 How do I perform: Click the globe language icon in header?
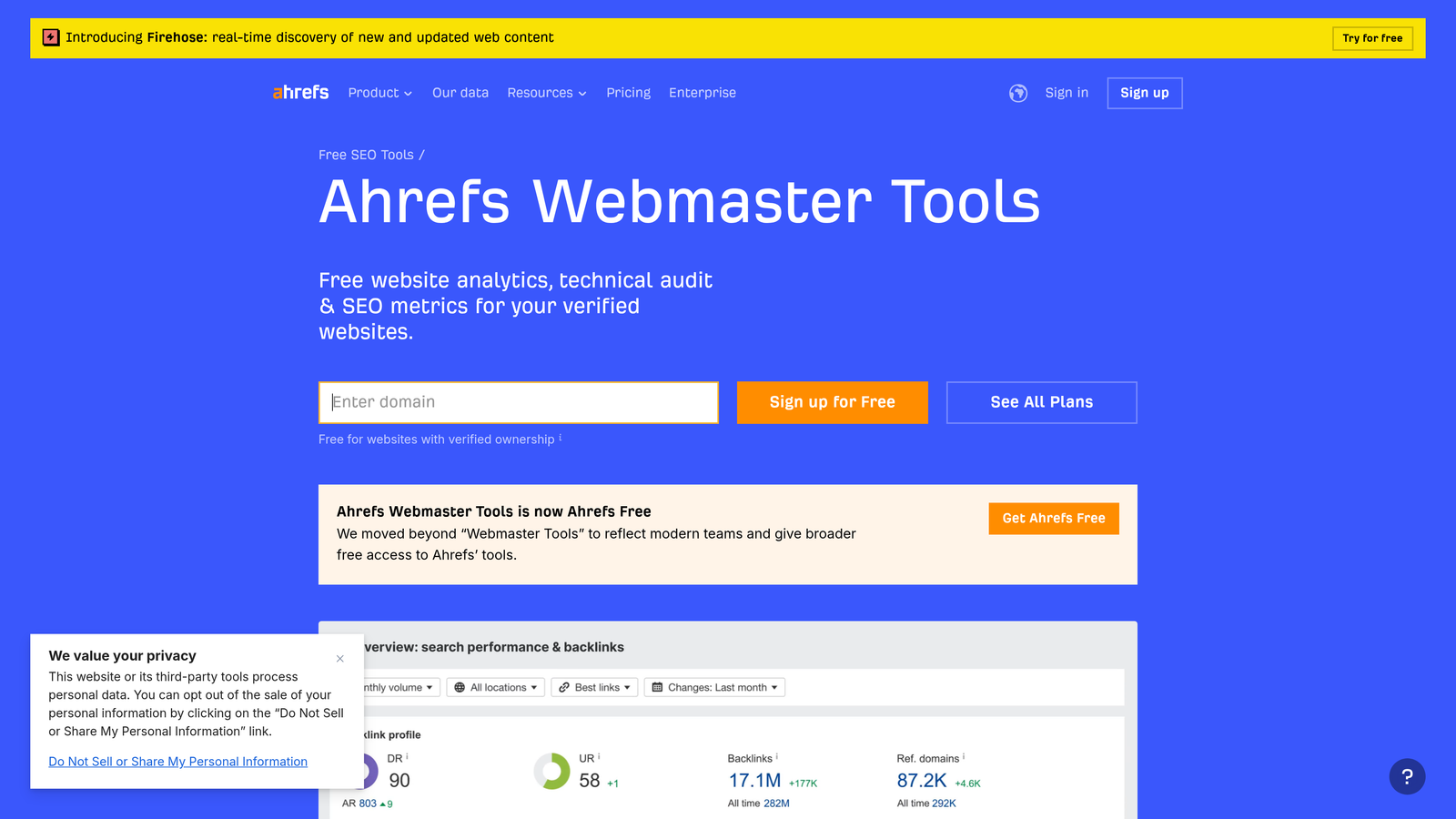pos(1017,93)
